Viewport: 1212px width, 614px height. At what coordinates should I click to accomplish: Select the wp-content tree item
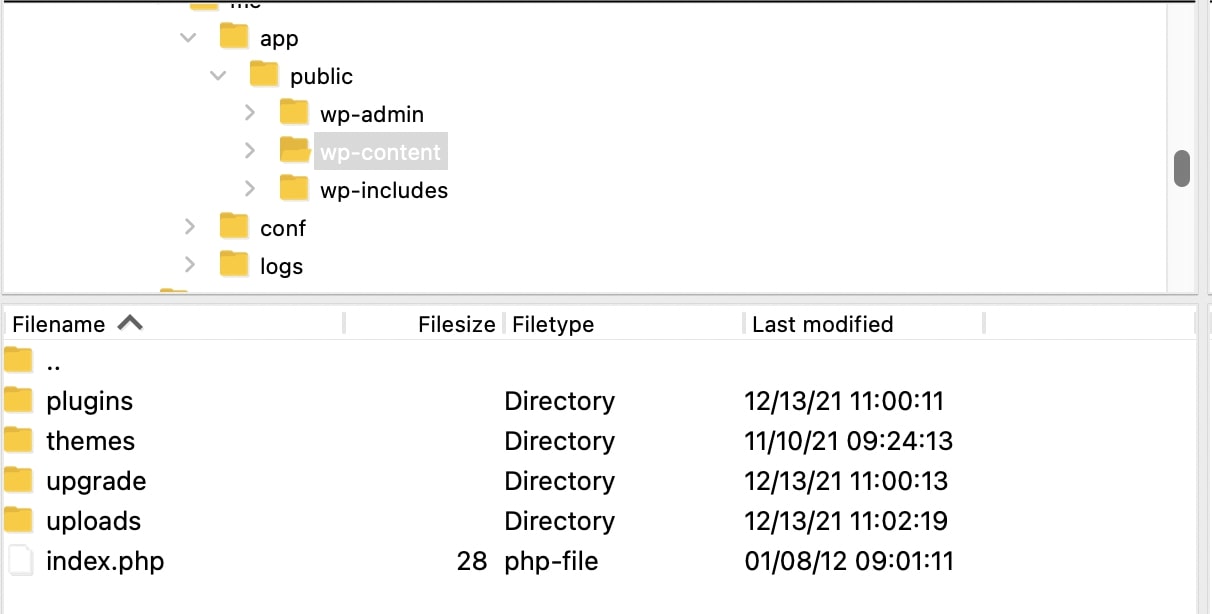[x=380, y=152]
